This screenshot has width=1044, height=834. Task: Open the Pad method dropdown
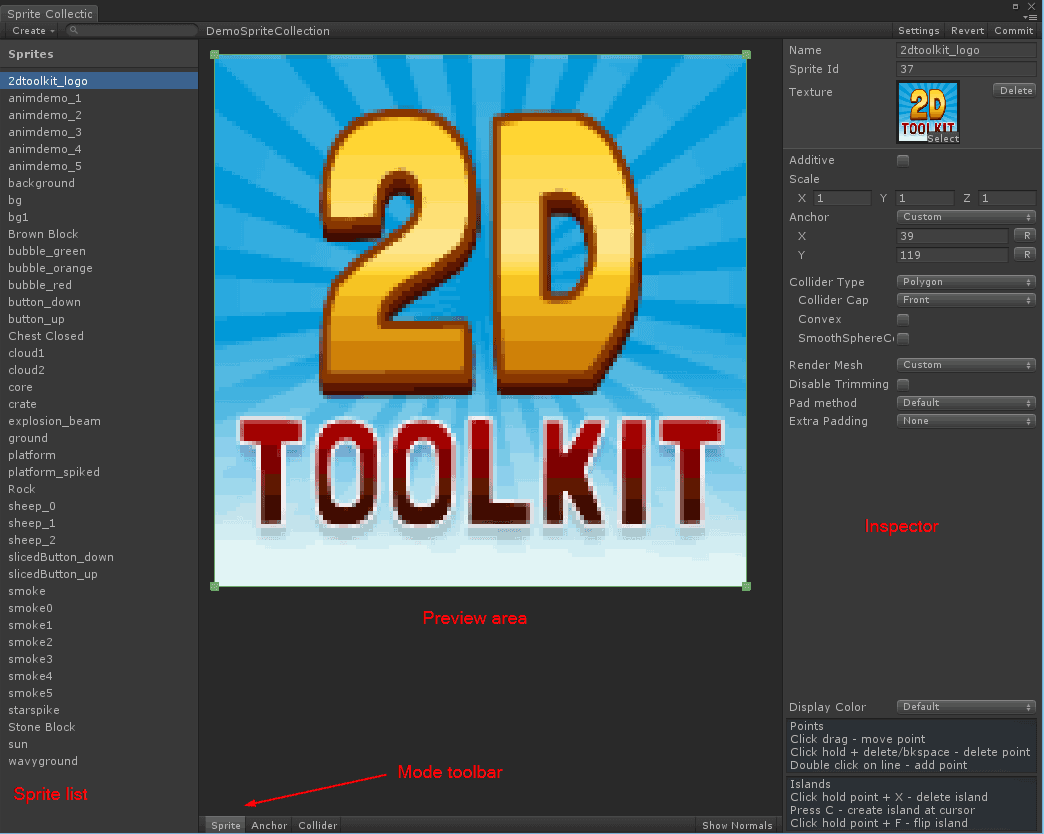tap(966, 403)
